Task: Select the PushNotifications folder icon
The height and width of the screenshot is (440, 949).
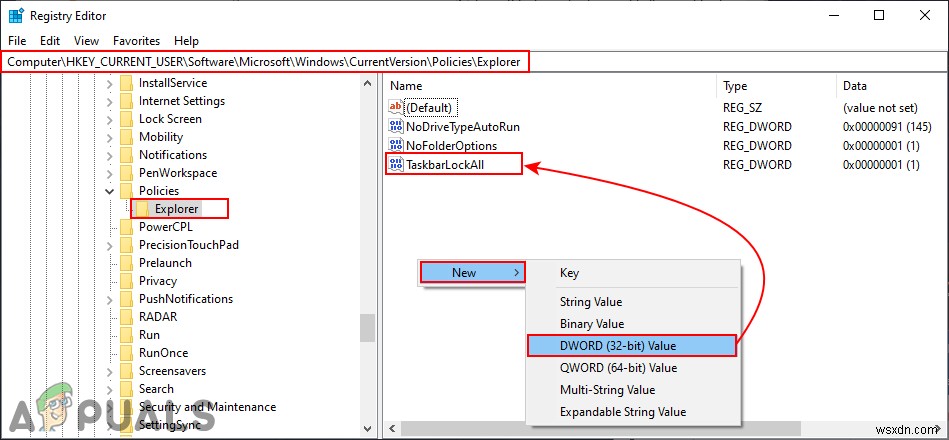Action: (126, 299)
